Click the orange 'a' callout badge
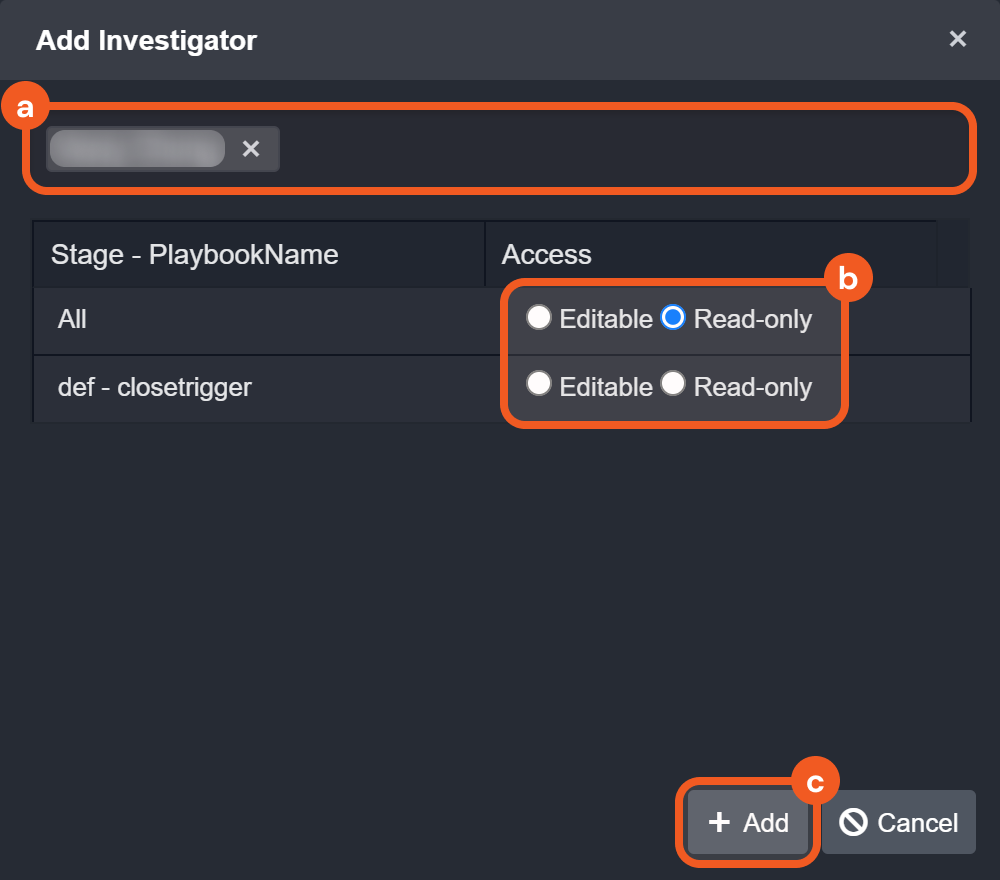 coord(26,108)
